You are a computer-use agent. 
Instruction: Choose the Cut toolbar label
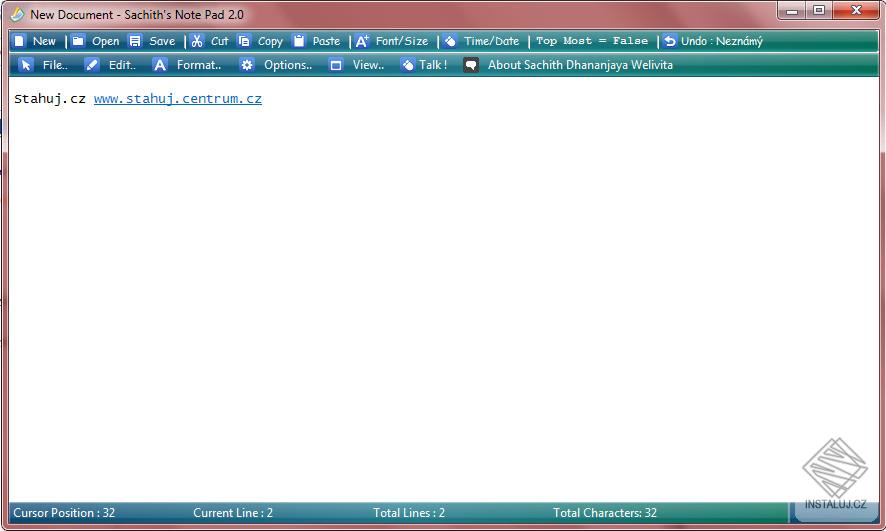tap(219, 41)
